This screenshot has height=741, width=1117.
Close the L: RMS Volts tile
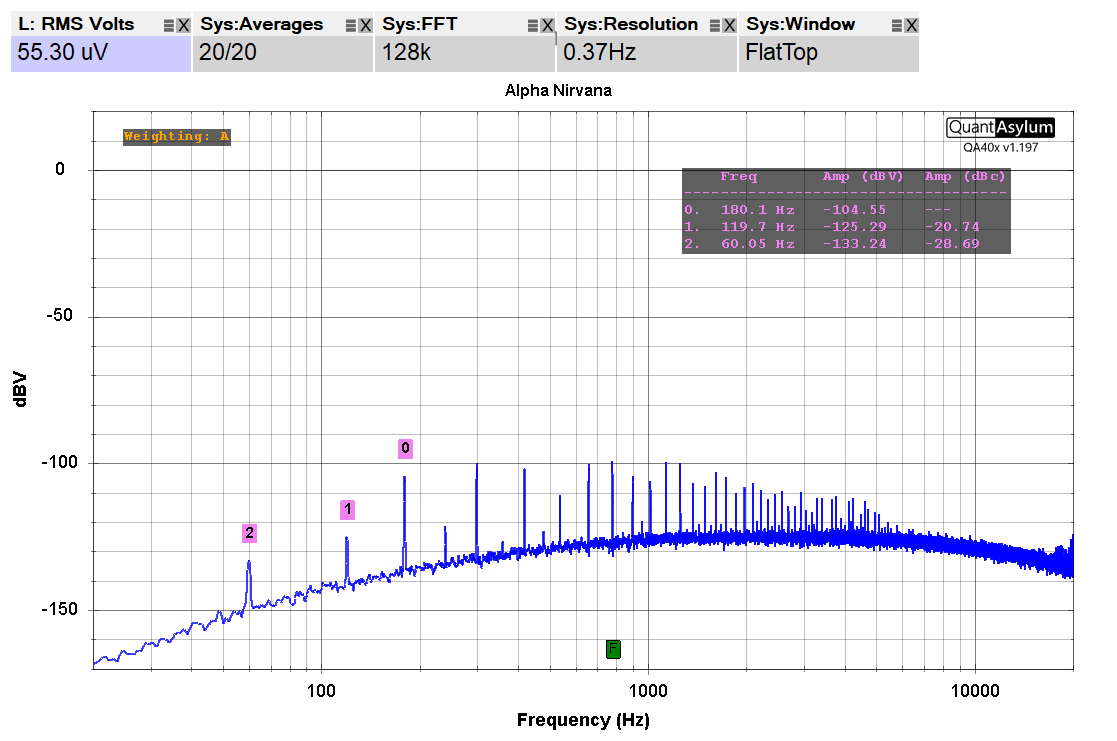(184, 26)
